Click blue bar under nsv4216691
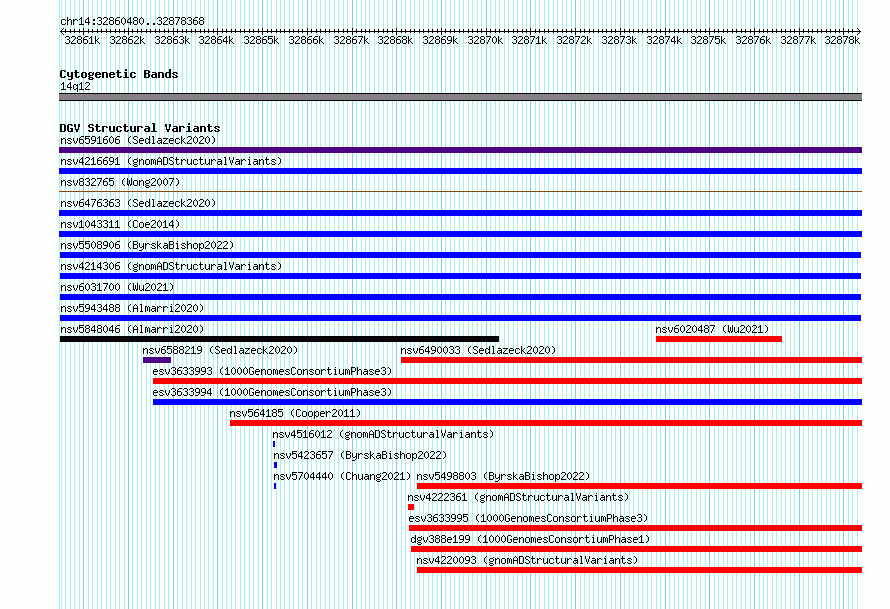This screenshot has width=890, height=609. coord(460,171)
